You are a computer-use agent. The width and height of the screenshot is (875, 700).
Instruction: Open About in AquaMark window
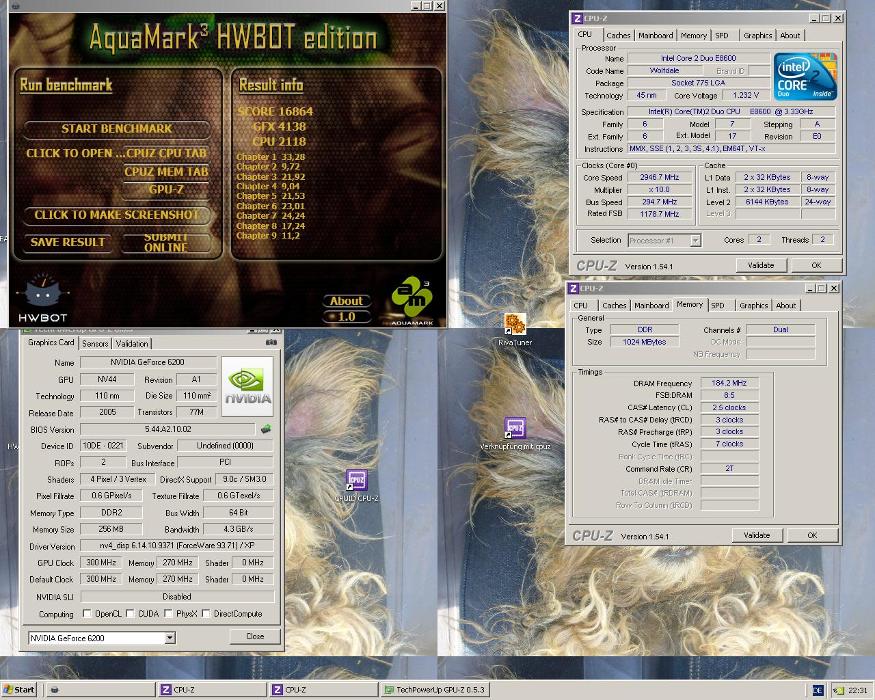(347, 301)
